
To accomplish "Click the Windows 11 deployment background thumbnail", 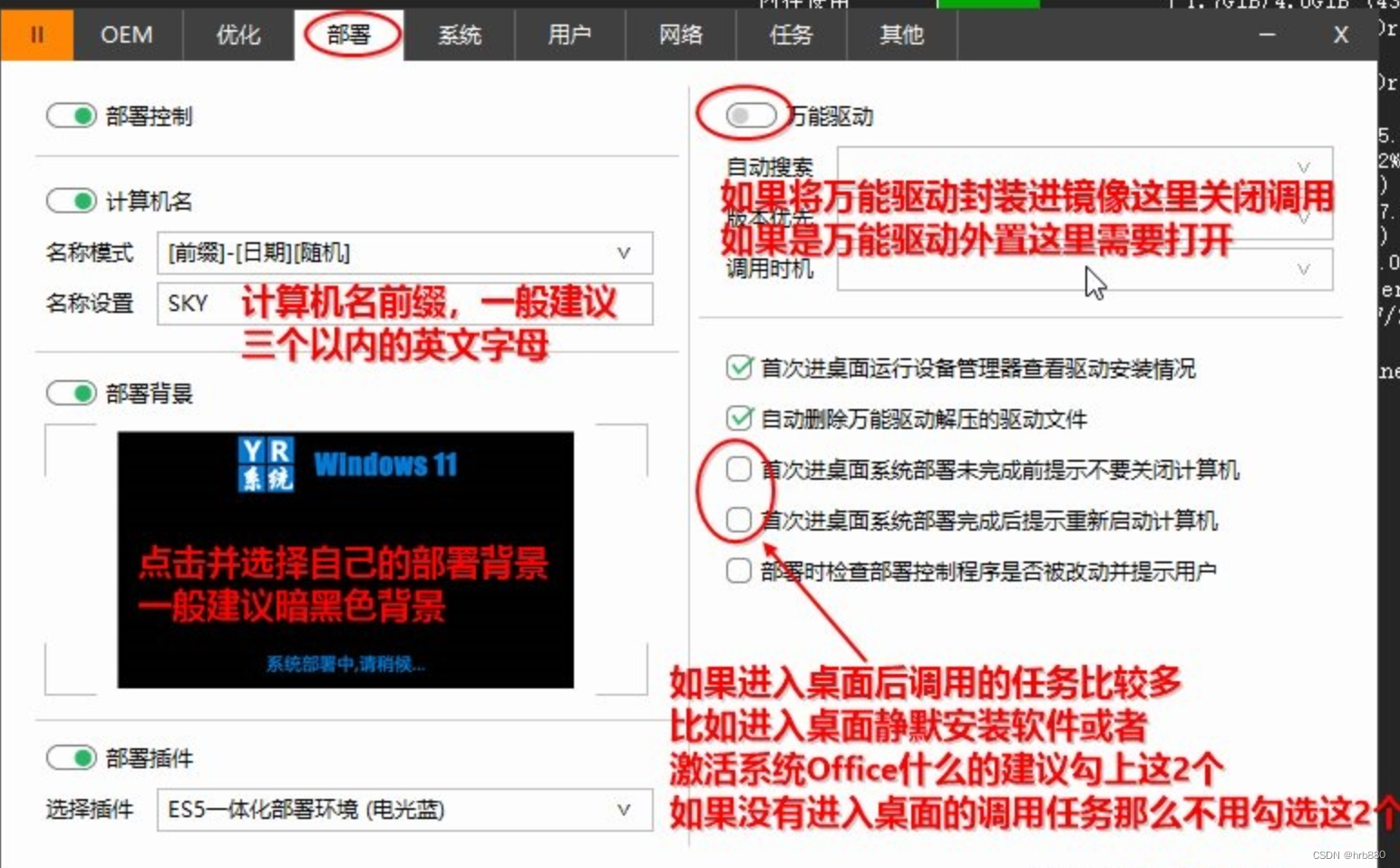I will tap(345, 560).
